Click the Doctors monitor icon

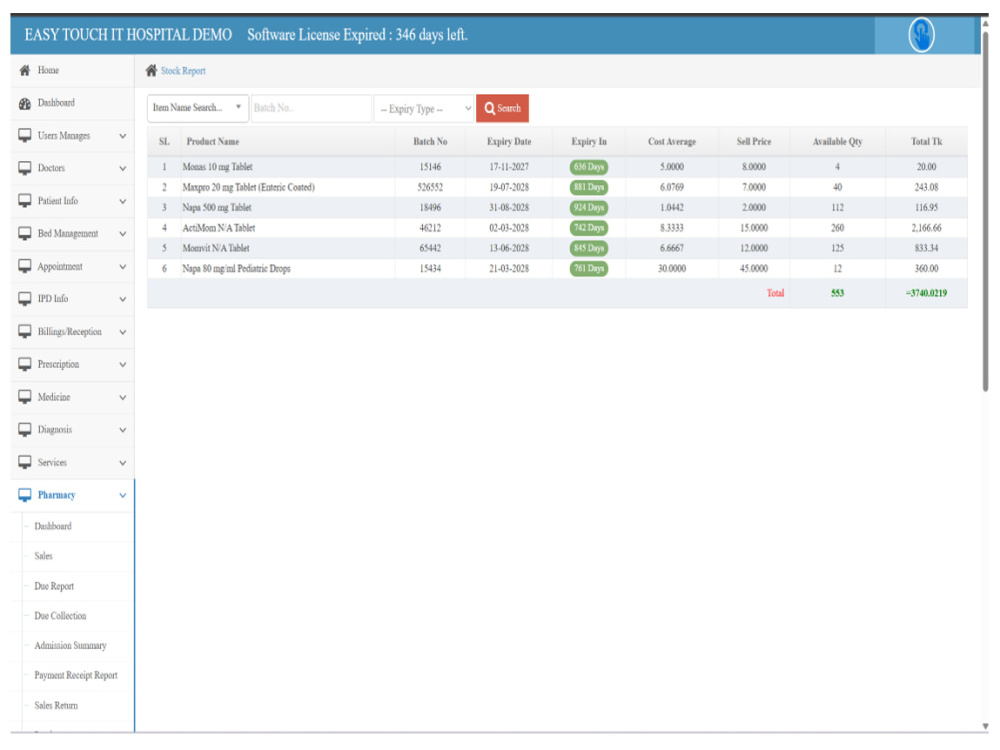pos(24,168)
